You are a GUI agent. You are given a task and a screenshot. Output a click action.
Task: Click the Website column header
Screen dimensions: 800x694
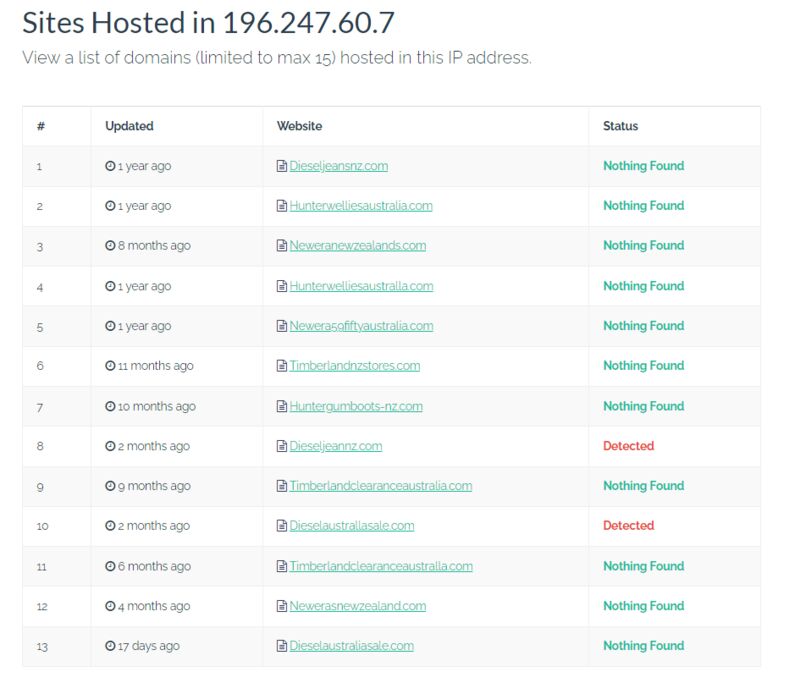point(299,126)
